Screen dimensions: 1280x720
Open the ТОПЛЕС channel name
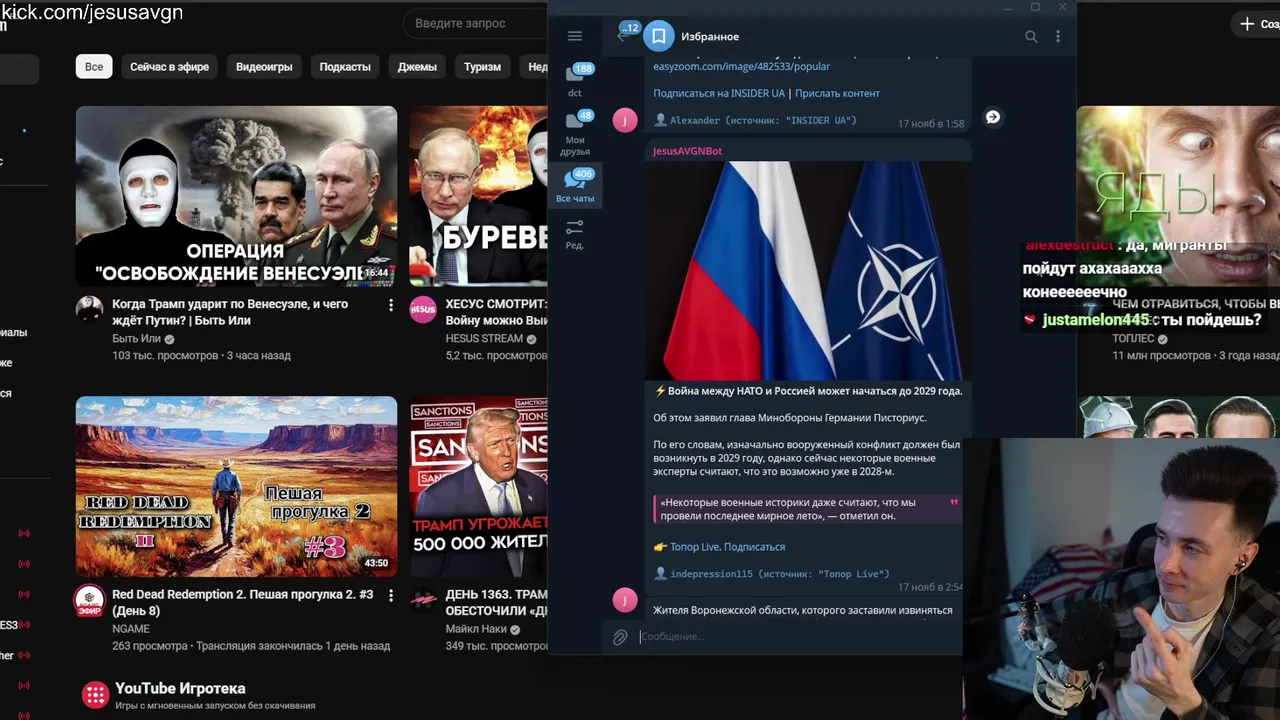click(1133, 339)
